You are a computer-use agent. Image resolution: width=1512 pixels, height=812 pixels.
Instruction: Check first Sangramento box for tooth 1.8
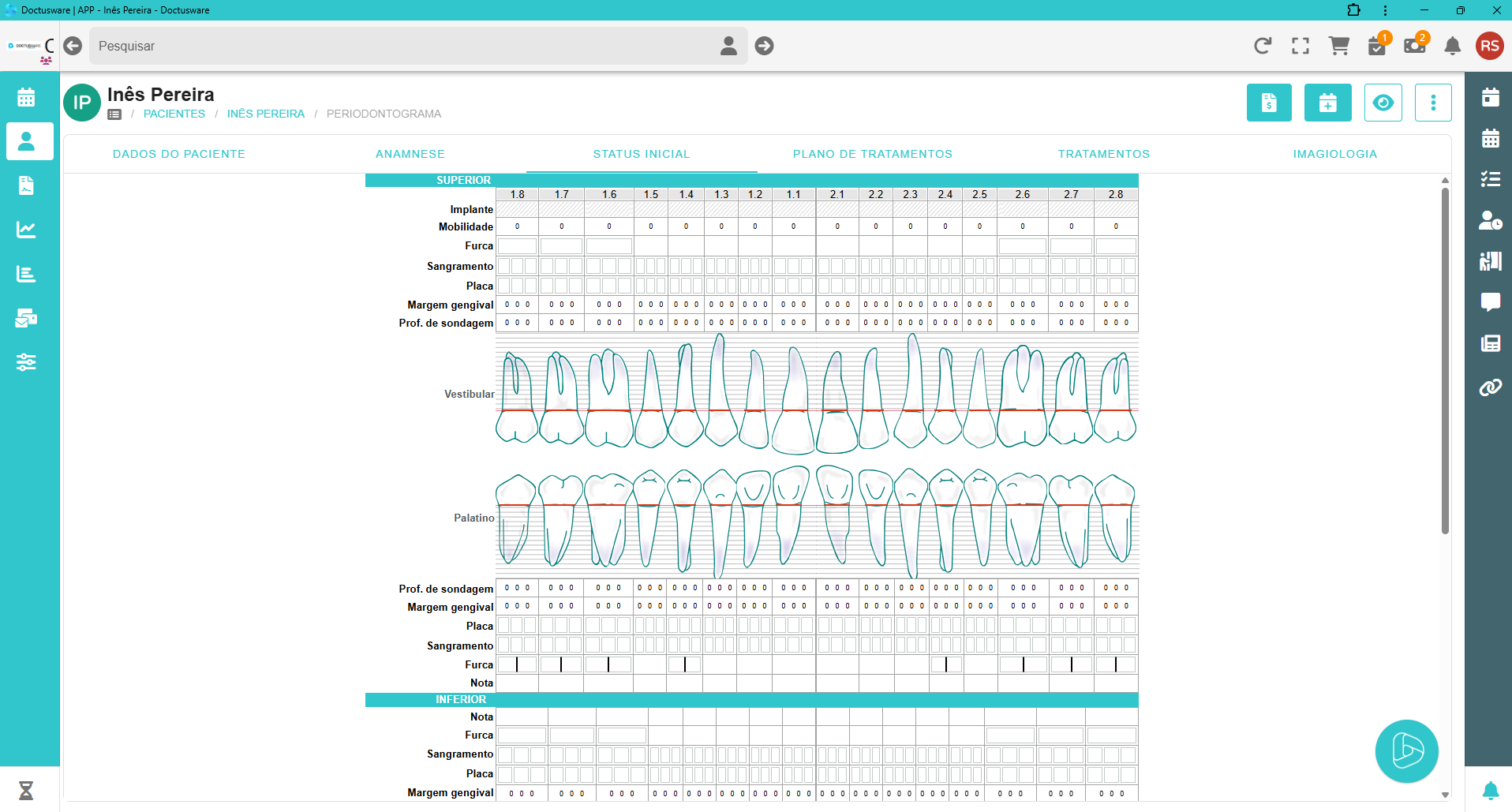pos(504,267)
